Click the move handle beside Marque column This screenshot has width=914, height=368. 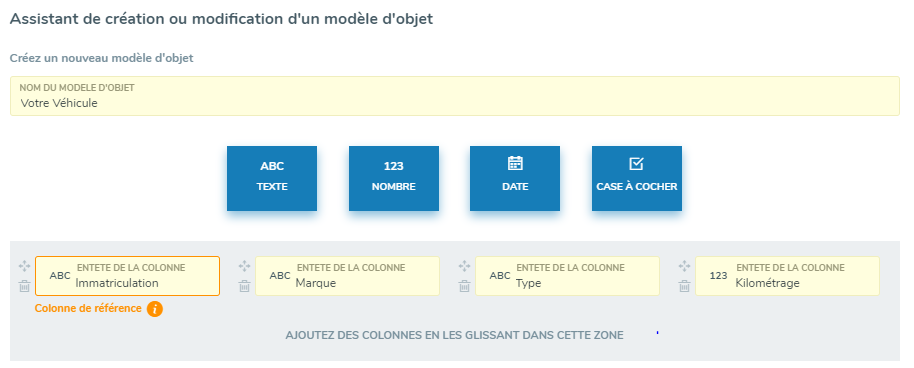point(244,266)
